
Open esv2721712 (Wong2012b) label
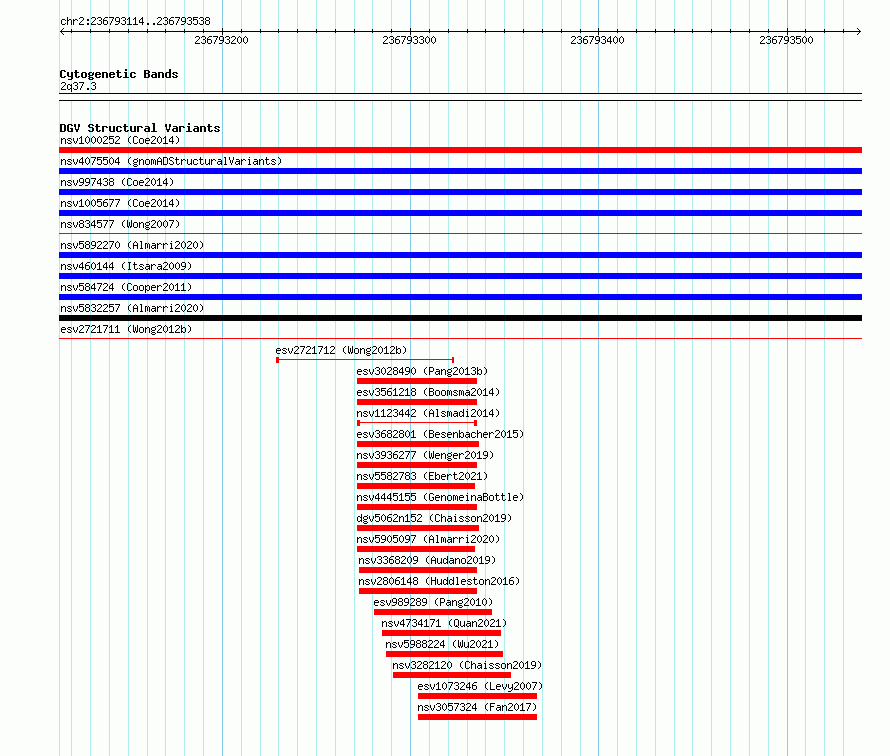point(341,350)
